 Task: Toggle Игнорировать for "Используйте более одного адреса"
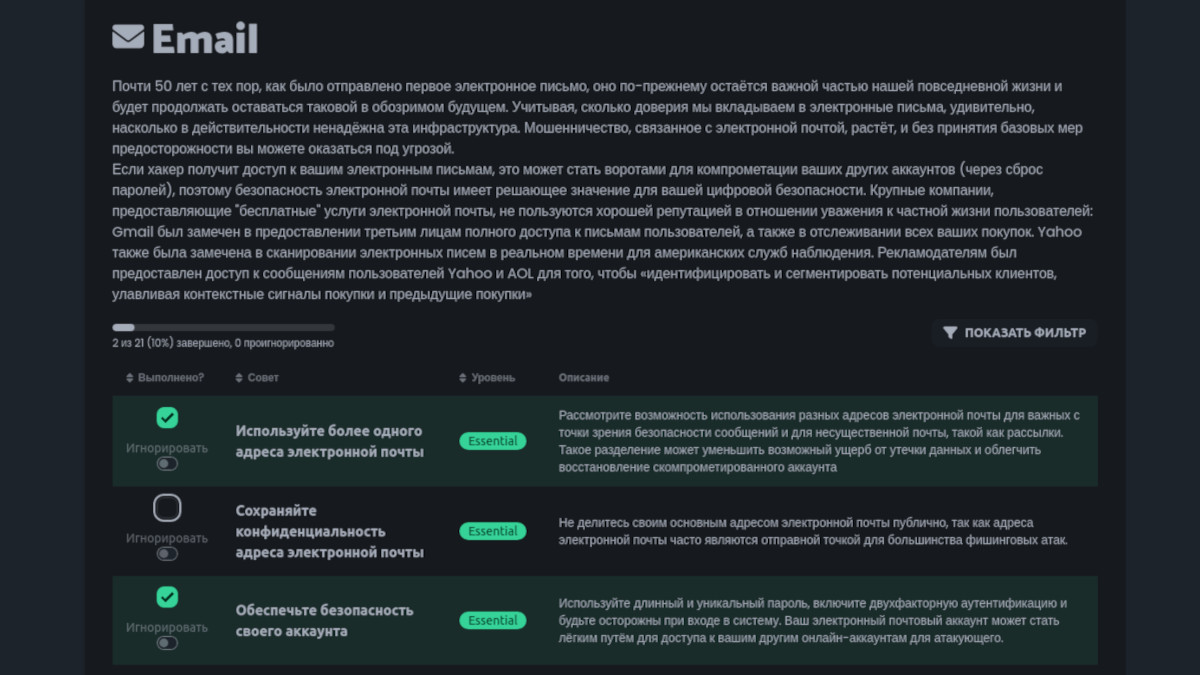click(x=167, y=464)
